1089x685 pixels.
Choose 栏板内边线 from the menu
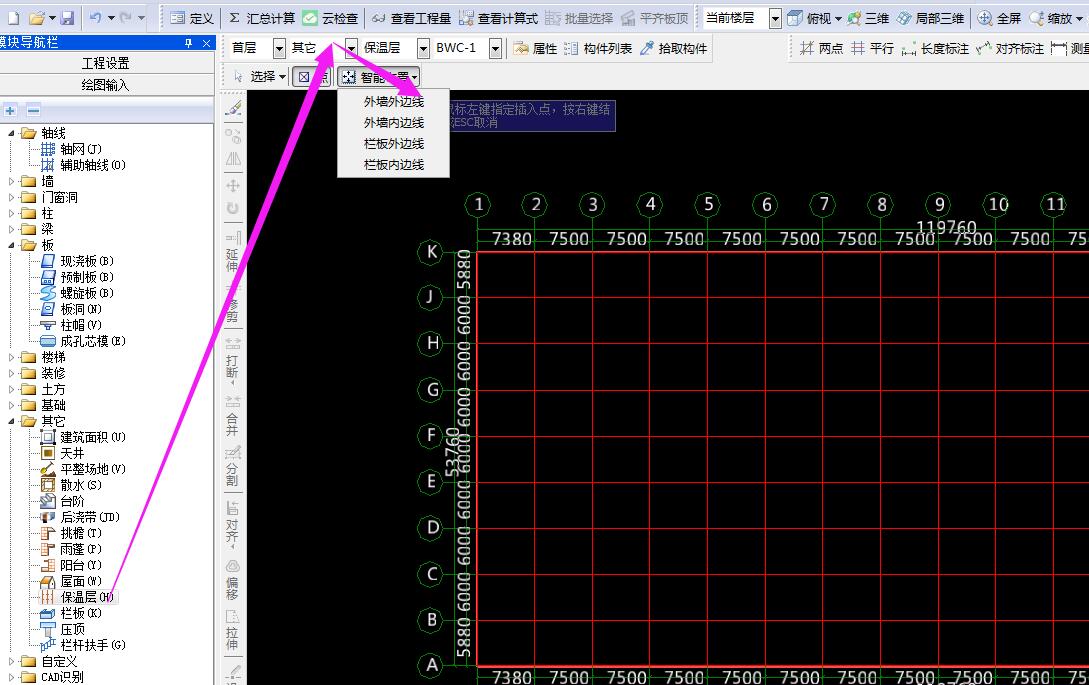[394, 165]
